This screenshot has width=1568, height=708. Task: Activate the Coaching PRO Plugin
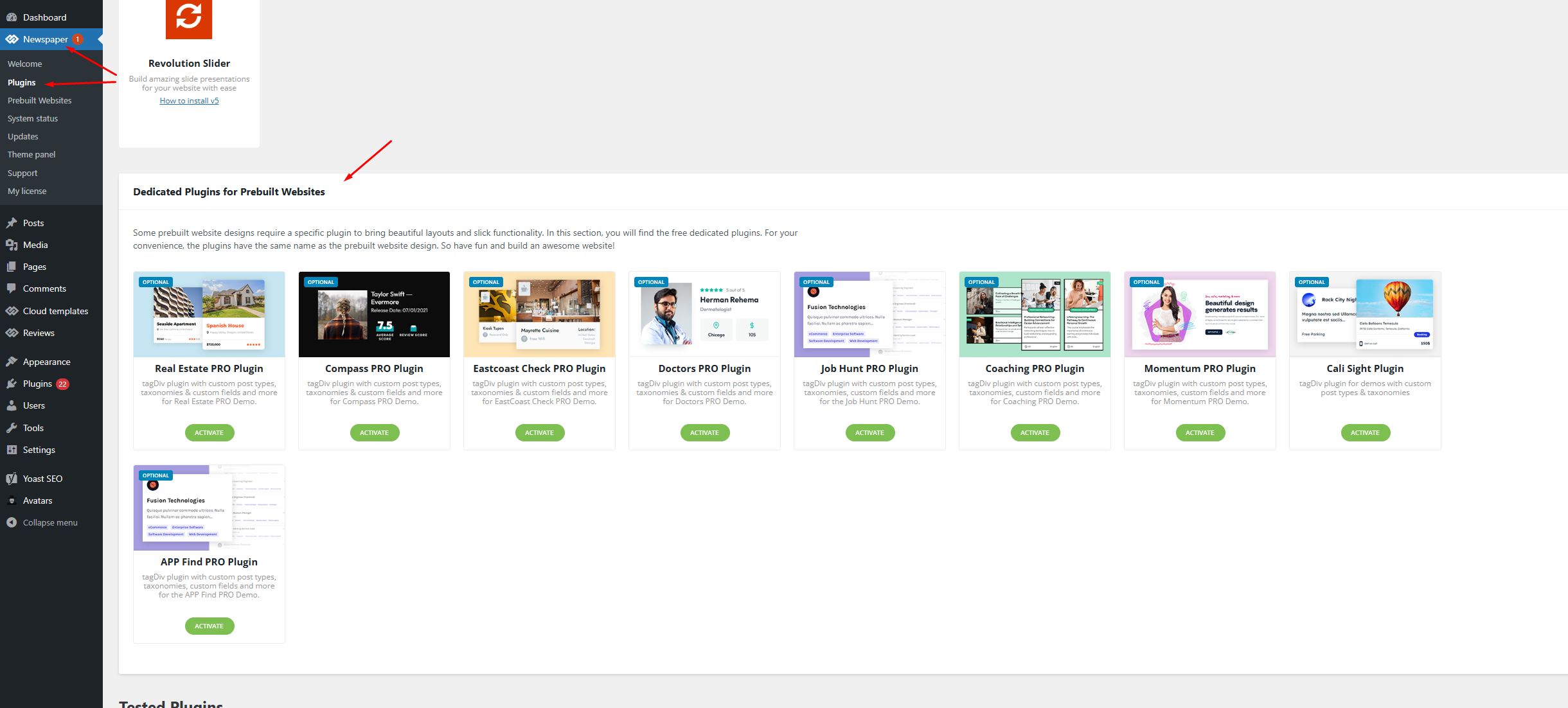[x=1035, y=433]
